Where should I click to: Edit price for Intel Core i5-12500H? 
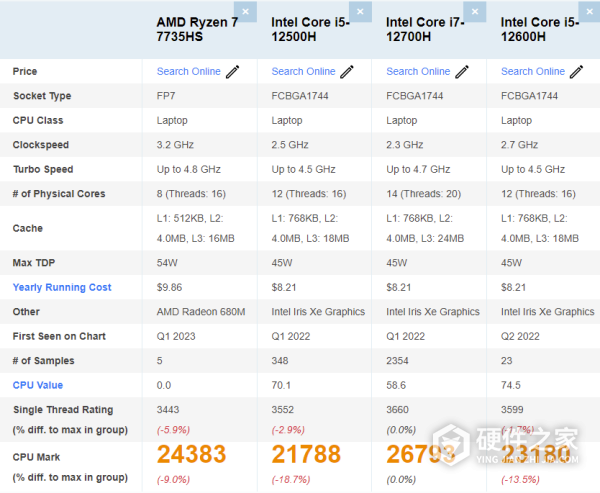coord(348,72)
